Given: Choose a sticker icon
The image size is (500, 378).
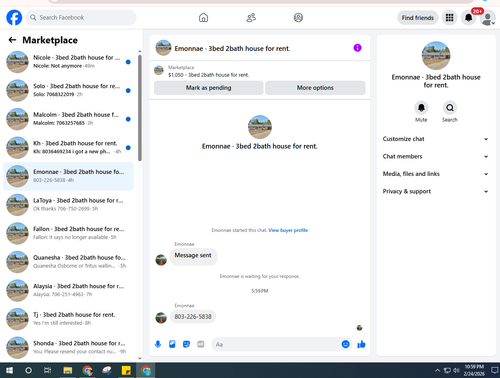Looking at the screenshot, I should tap(186, 344).
